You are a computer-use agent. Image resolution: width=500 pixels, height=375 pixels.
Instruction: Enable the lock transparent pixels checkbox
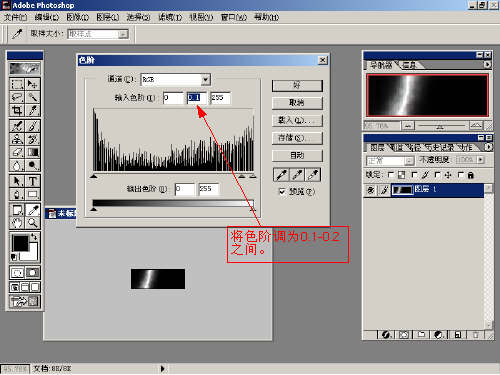391,175
